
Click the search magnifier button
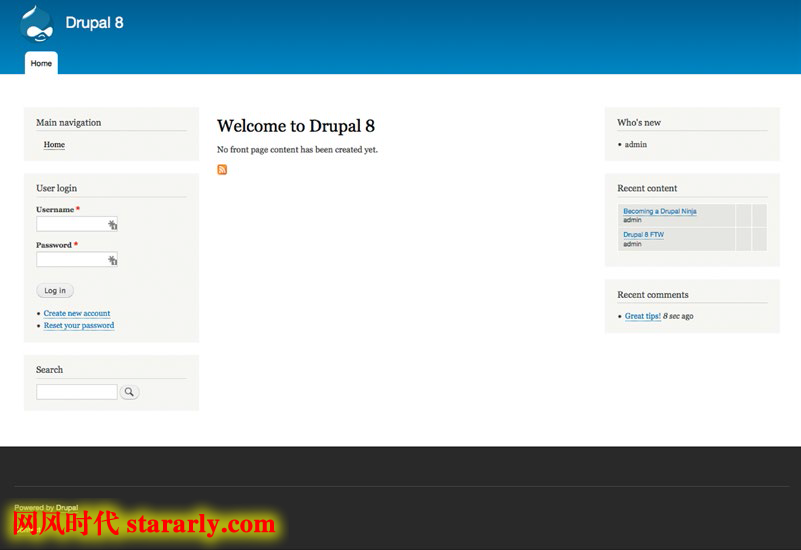129,392
